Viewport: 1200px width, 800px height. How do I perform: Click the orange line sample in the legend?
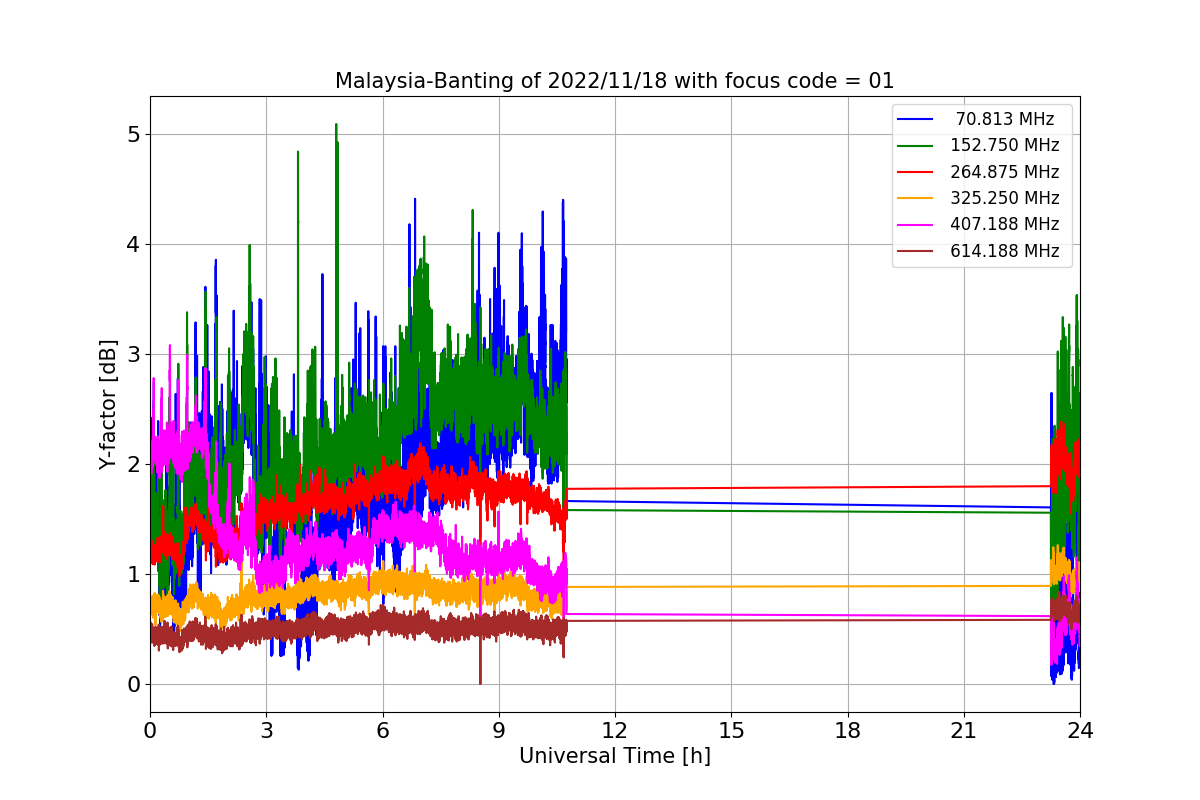pyautogui.click(x=916, y=198)
